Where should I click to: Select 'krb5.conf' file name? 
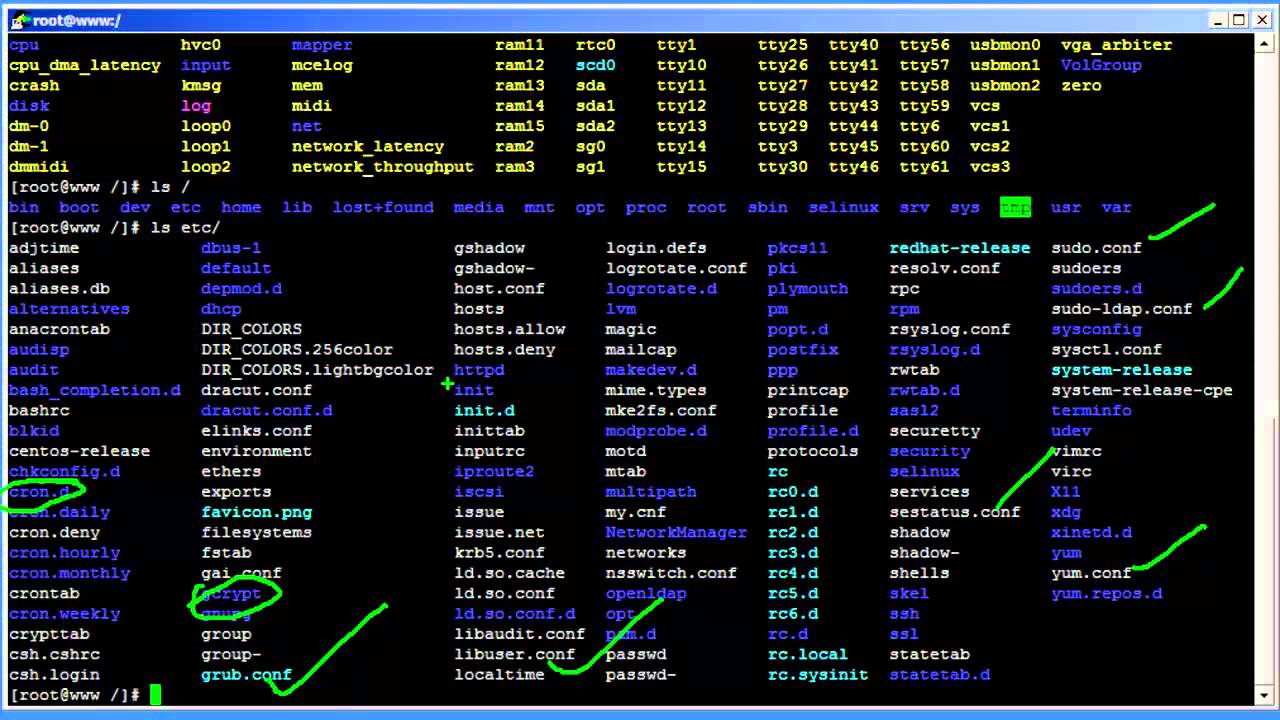pyautogui.click(x=499, y=553)
